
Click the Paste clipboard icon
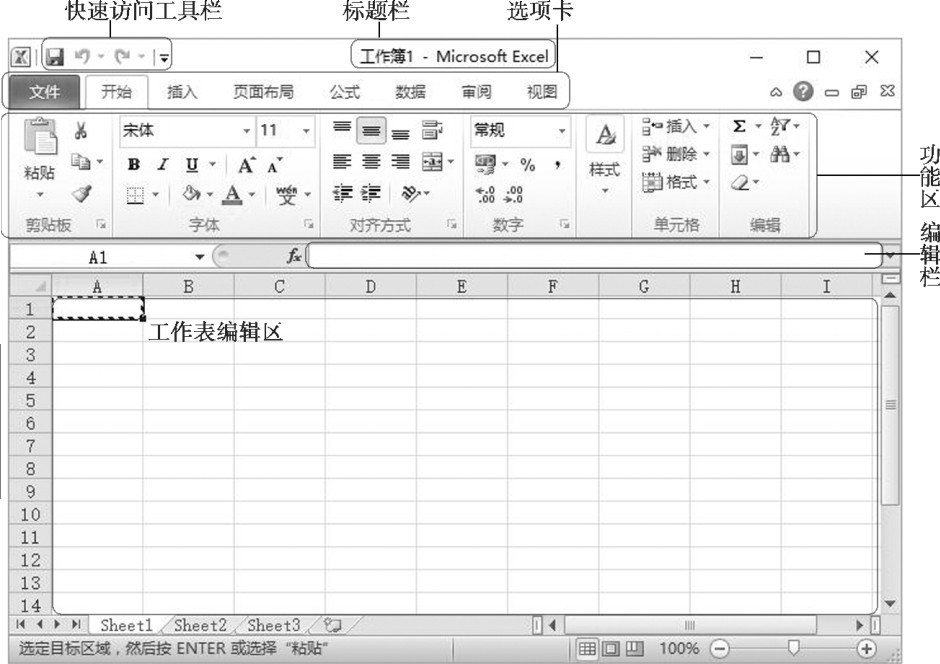40,137
